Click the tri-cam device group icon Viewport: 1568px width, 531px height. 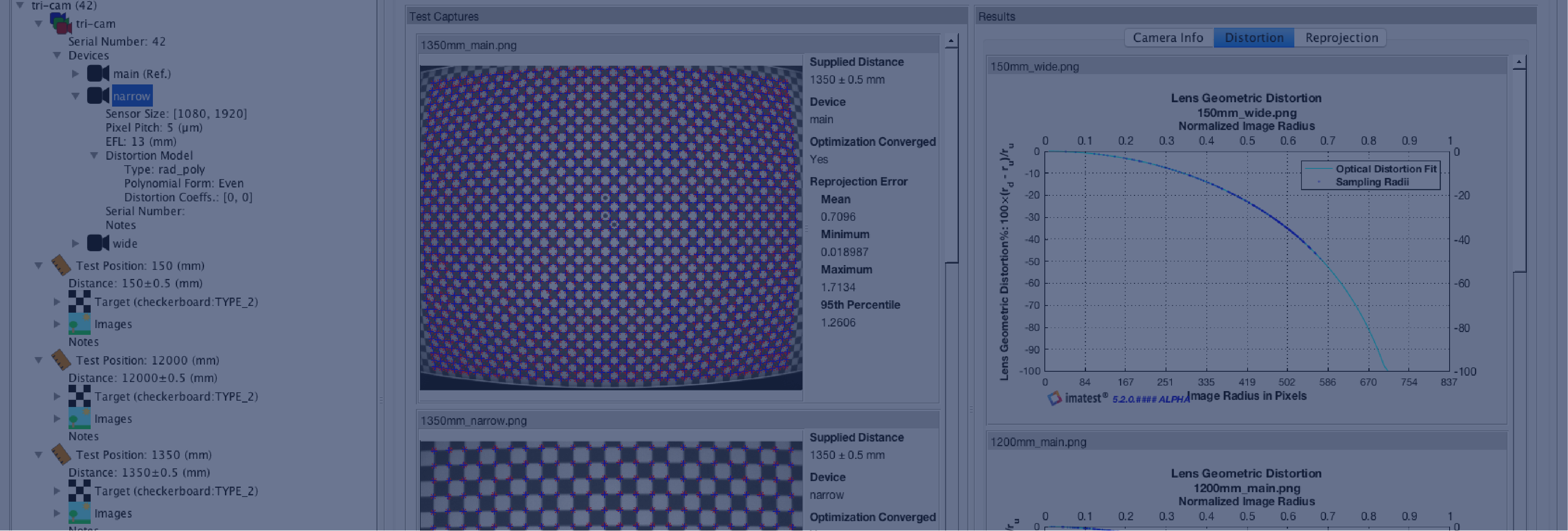click(60, 23)
